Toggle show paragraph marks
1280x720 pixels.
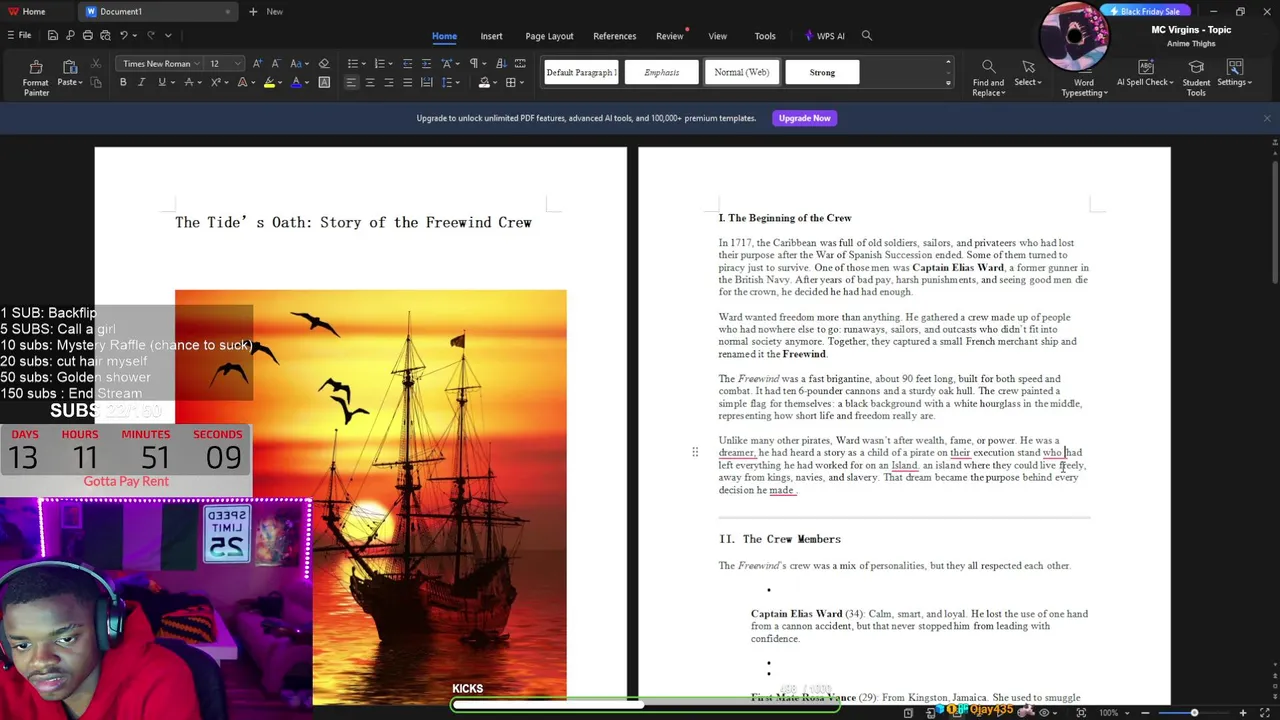pos(473,64)
